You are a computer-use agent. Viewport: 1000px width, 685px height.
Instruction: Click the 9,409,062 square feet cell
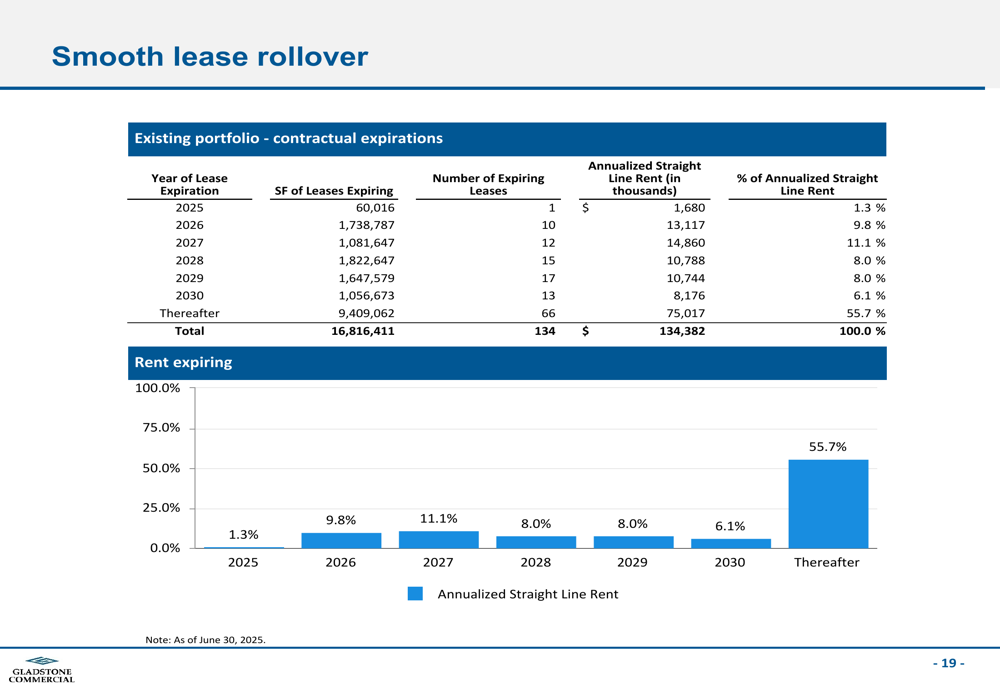[x=367, y=313]
